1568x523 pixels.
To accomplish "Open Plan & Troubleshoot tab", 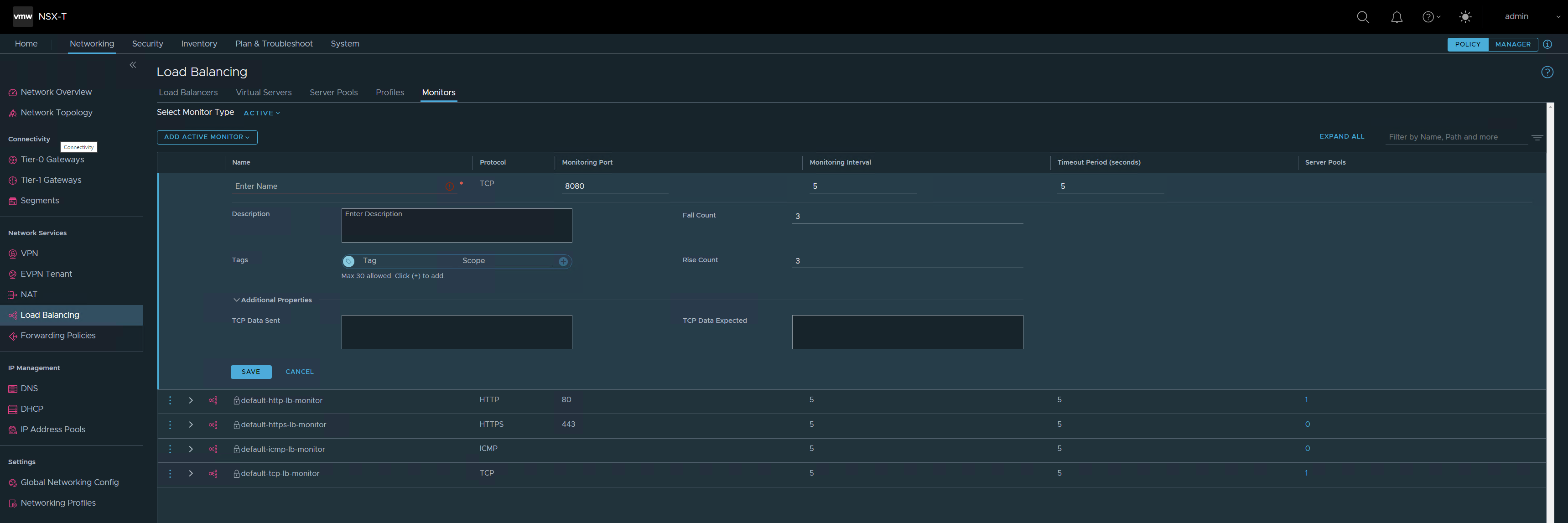I will click(x=274, y=44).
